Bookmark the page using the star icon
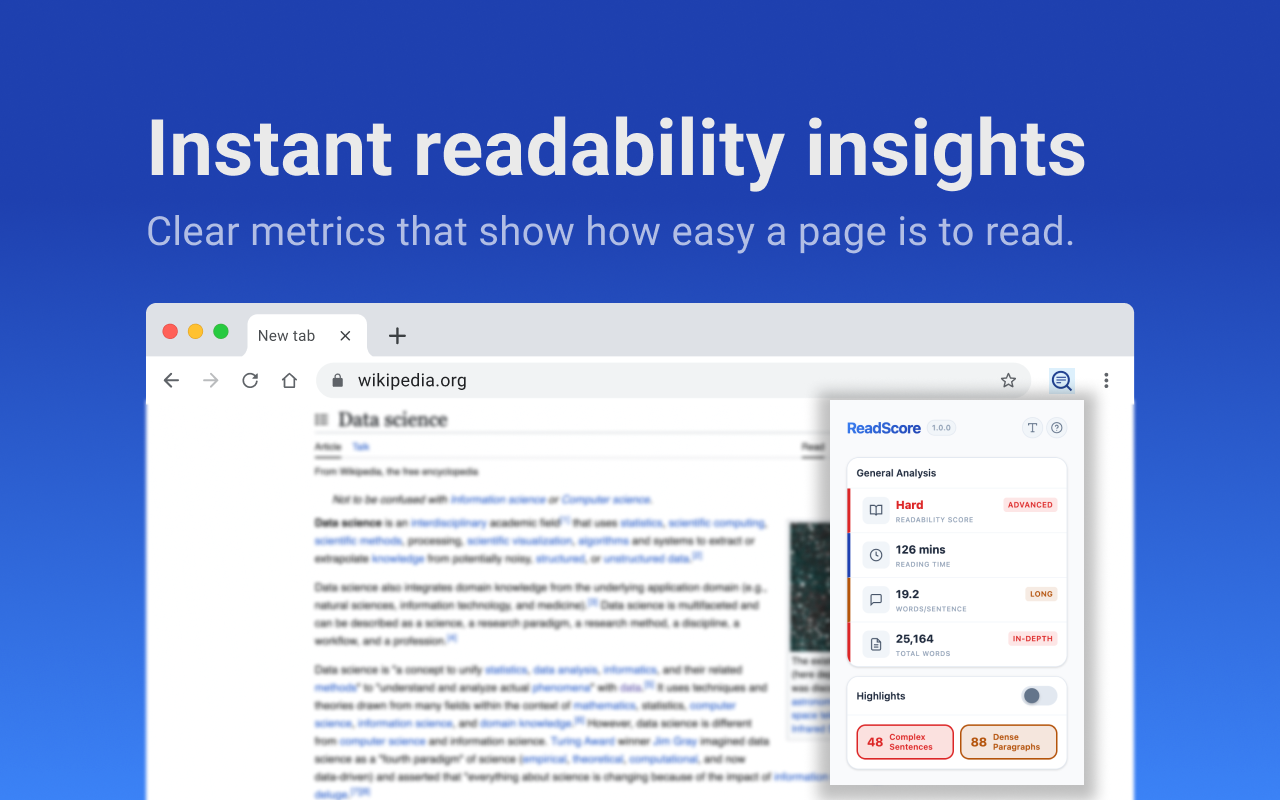 (x=1008, y=380)
